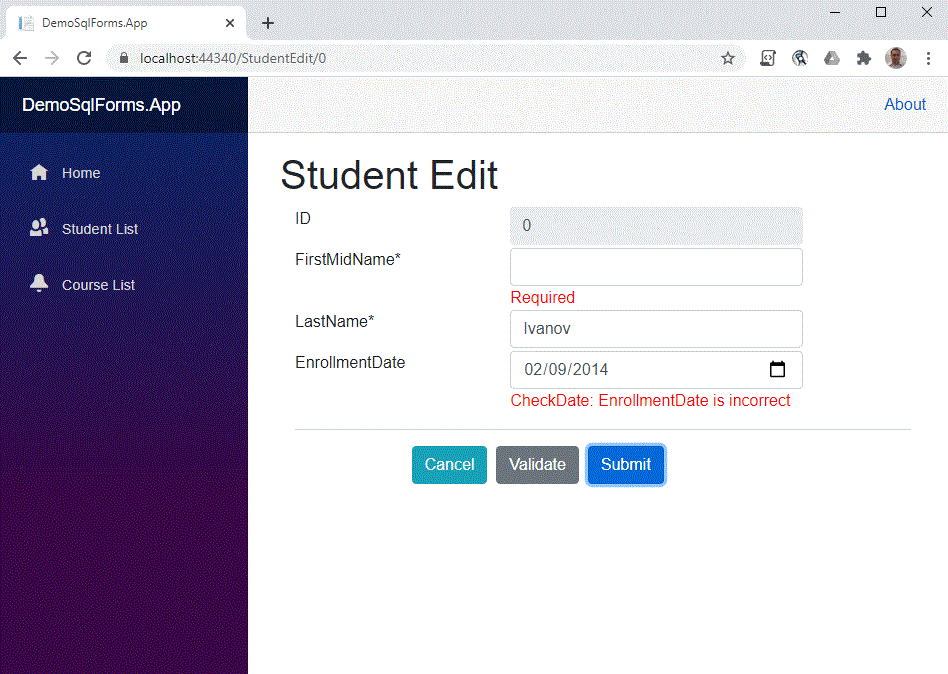Close the DemoSqlForms.App tab

click(230, 23)
